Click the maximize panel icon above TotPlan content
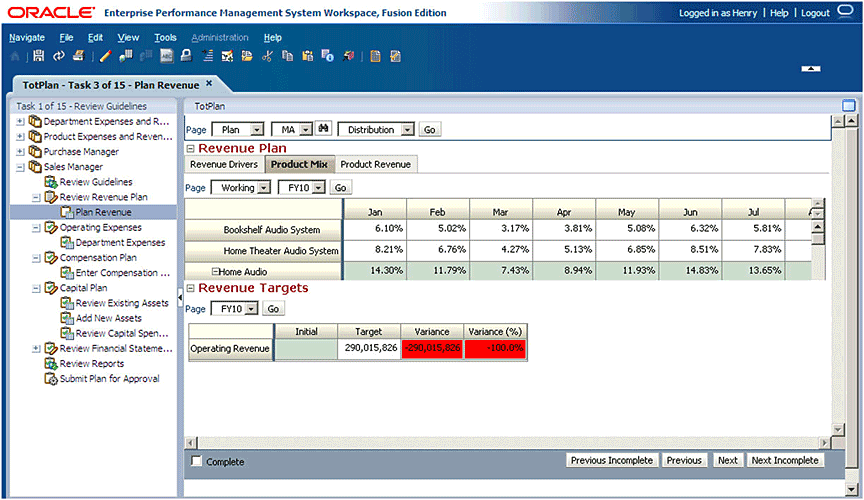The image size is (864, 500). click(x=849, y=105)
